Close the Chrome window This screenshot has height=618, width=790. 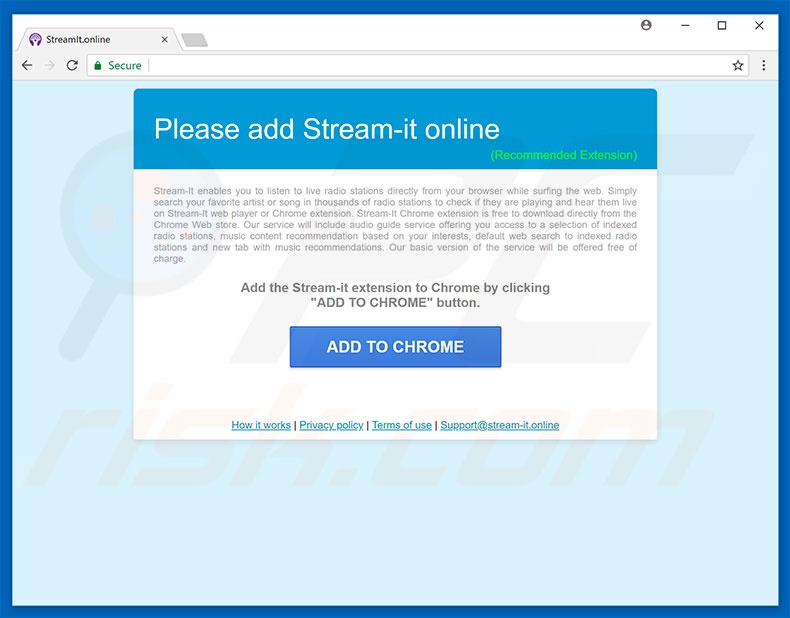pyautogui.click(x=759, y=25)
